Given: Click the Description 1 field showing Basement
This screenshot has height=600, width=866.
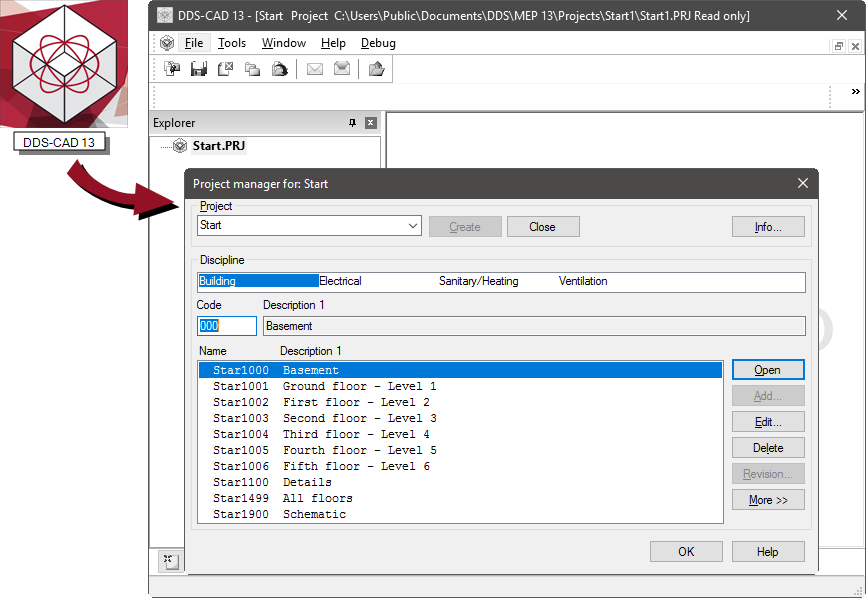Looking at the screenshot, I should point(534,326).
